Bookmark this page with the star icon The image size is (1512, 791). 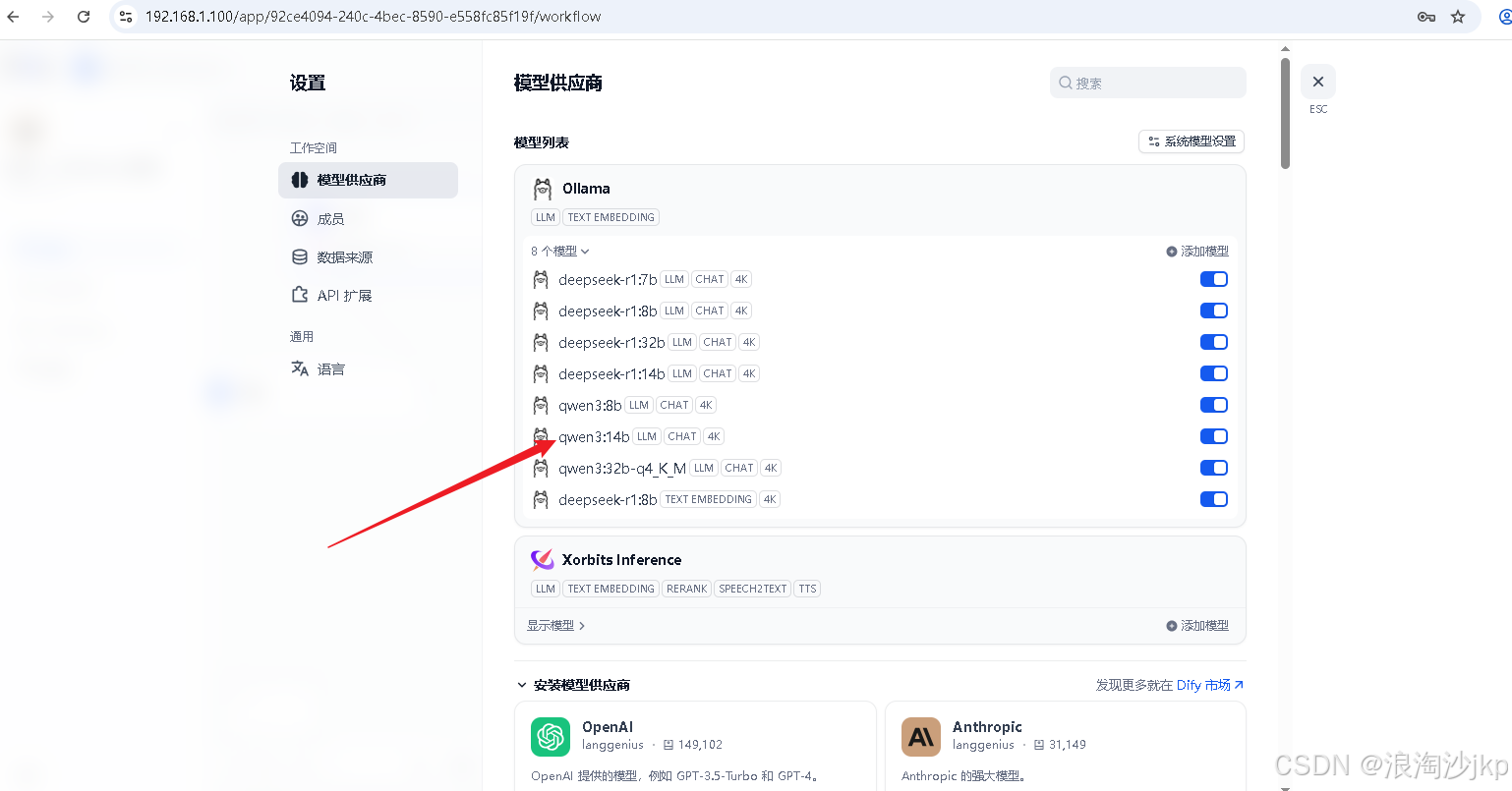1458,17
